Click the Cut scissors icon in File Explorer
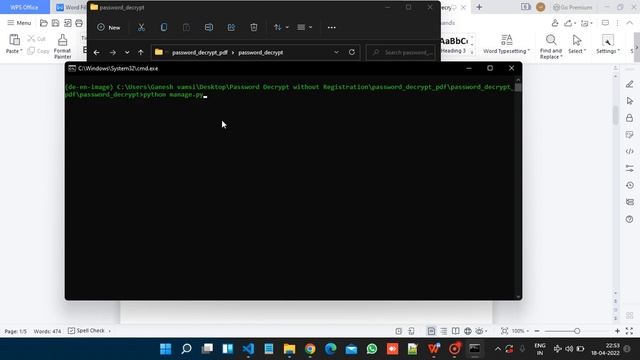The width and height of the screenshot is (640, 360). click(x=141, y=27)
